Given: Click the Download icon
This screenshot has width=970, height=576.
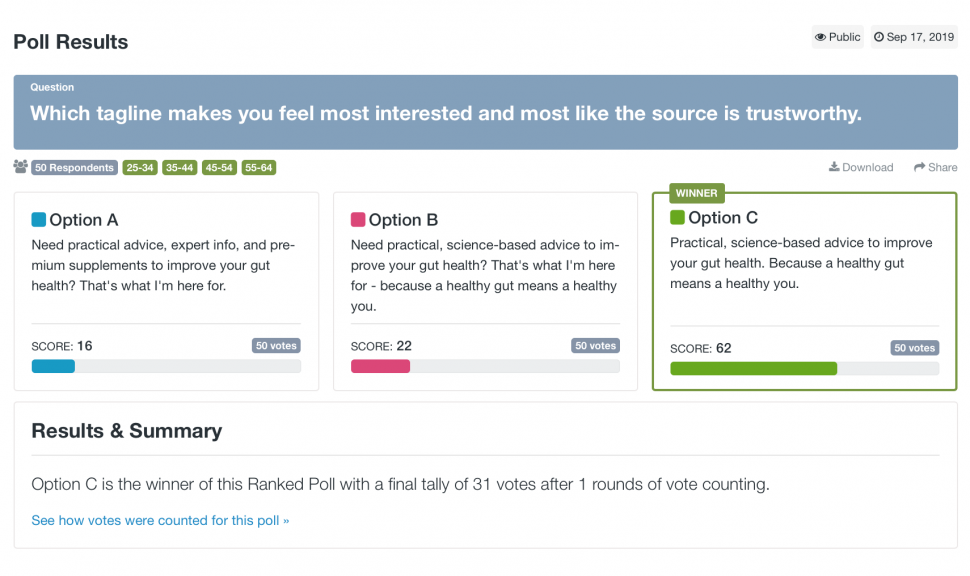Looking at the screenshot, I should [x=834, y=167].
